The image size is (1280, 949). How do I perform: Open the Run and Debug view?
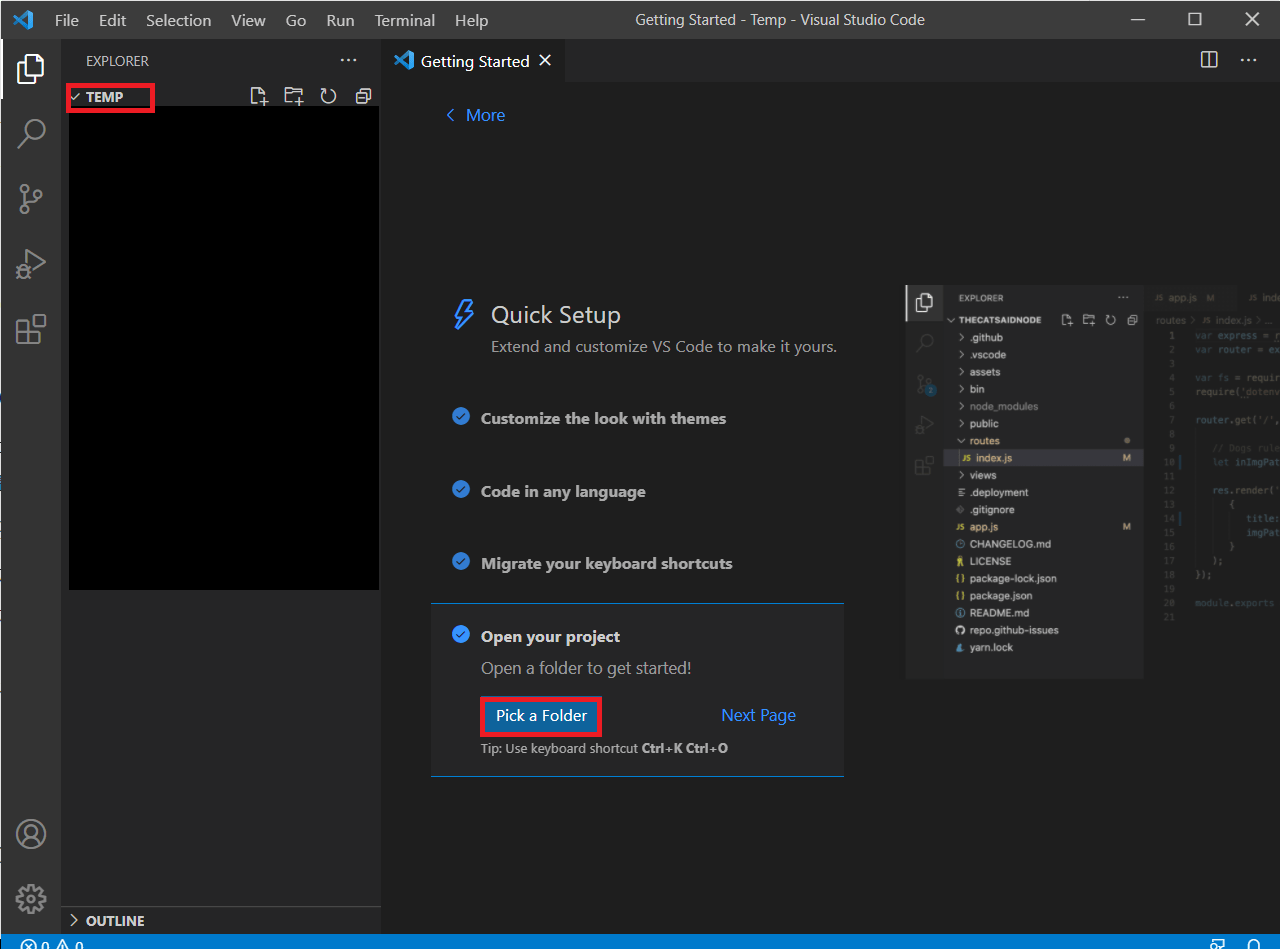coord(31,264)
